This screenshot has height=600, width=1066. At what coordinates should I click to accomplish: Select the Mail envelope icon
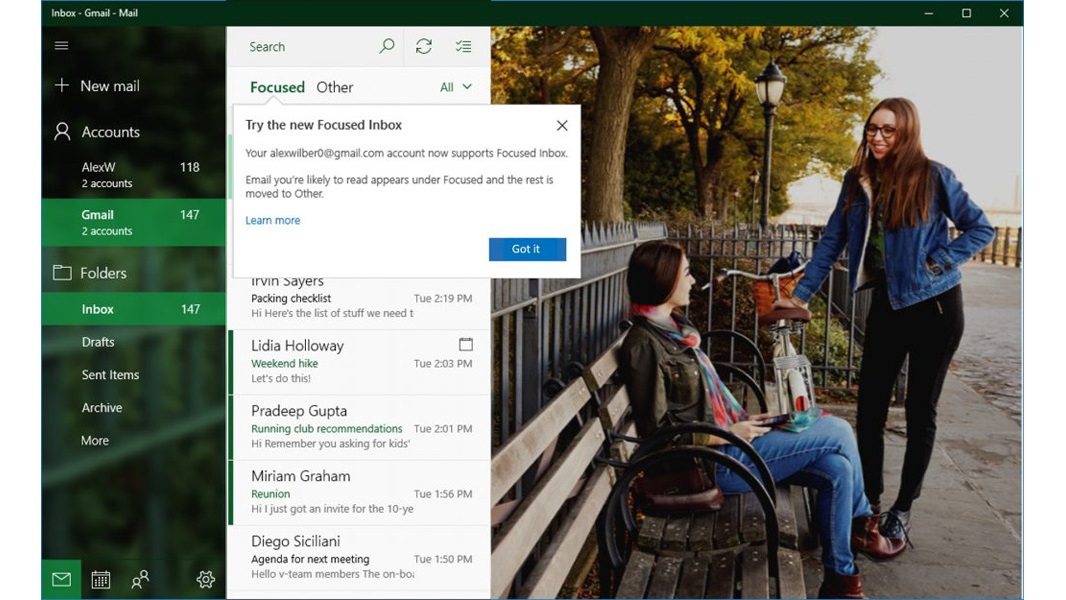click(60, 578)
